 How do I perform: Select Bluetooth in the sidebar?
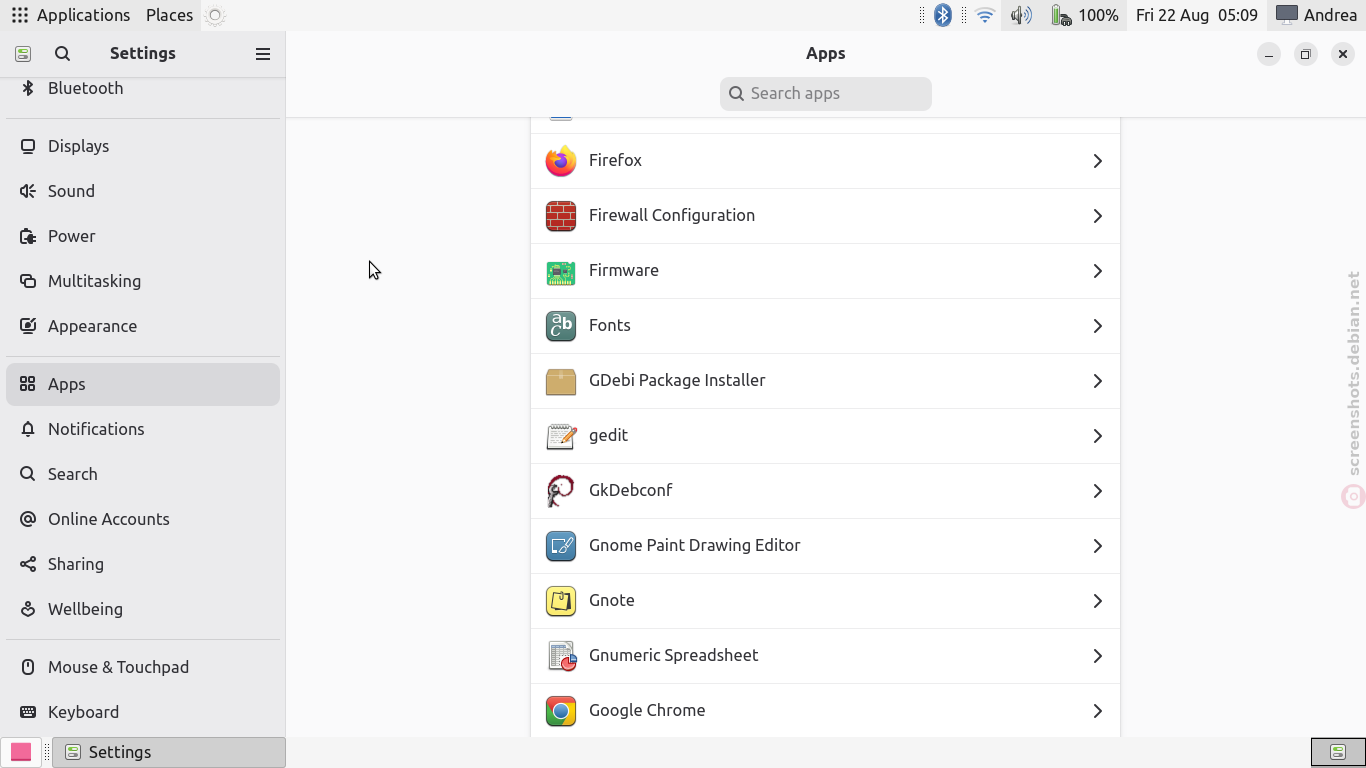pos(143,91)
